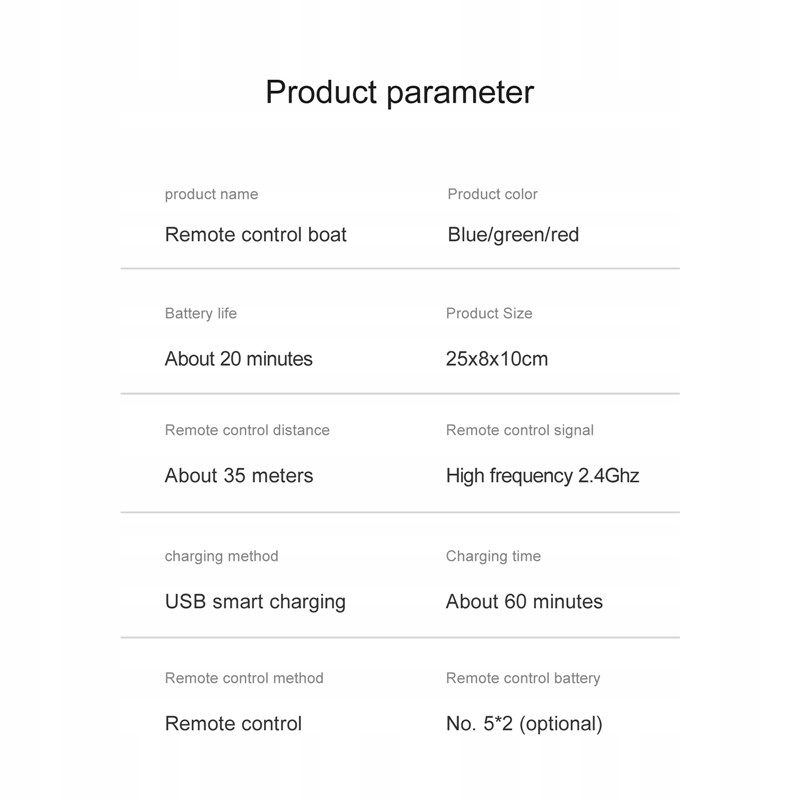Select the "No. 5*2 (optional)" value
The width and height of the screenshot is (800, 800).
[524, 723]
